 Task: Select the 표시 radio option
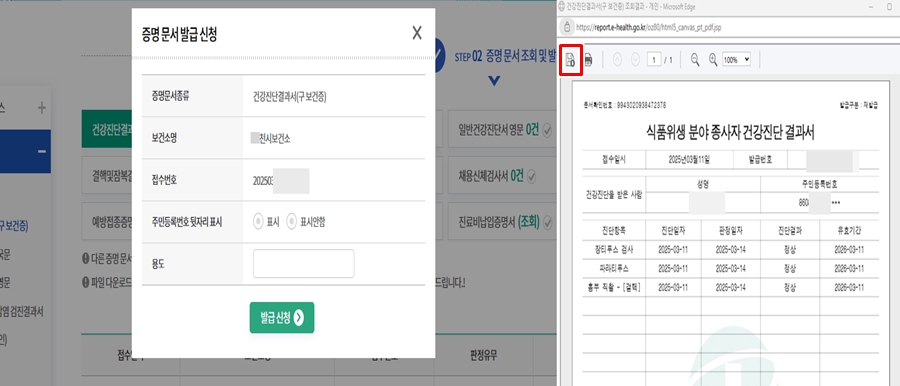pos(258,222)
